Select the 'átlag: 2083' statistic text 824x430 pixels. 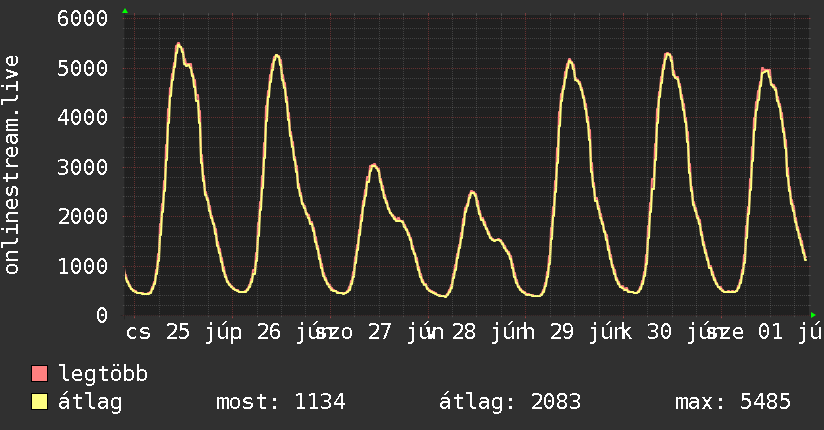pos(510,402)
